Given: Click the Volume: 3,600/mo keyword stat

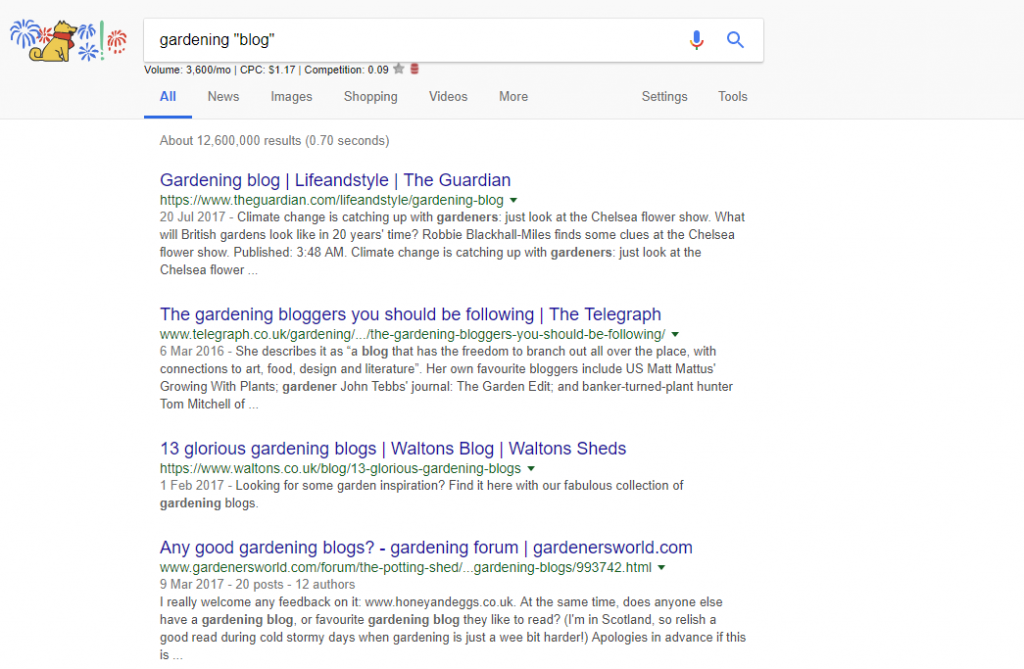Looking at the screenshot, I should point(187,70).
